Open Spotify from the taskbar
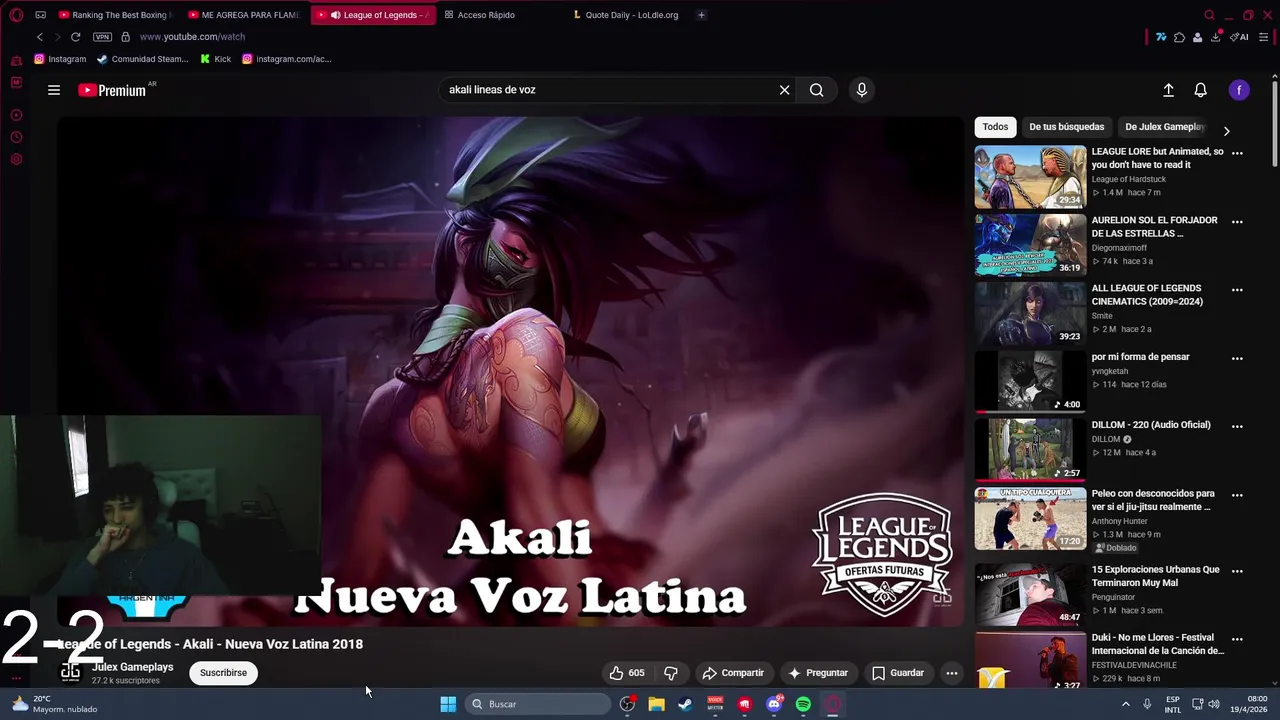 point(803,704)
